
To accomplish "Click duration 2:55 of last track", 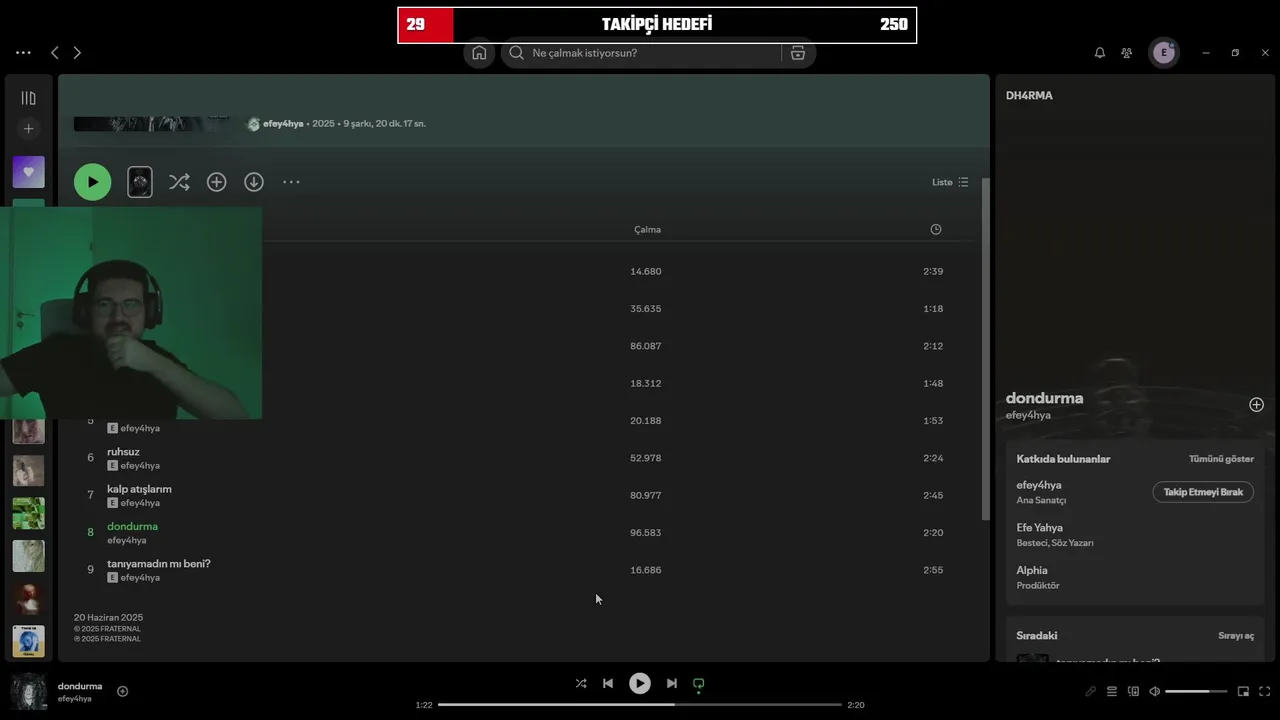I will pos(933,570).
